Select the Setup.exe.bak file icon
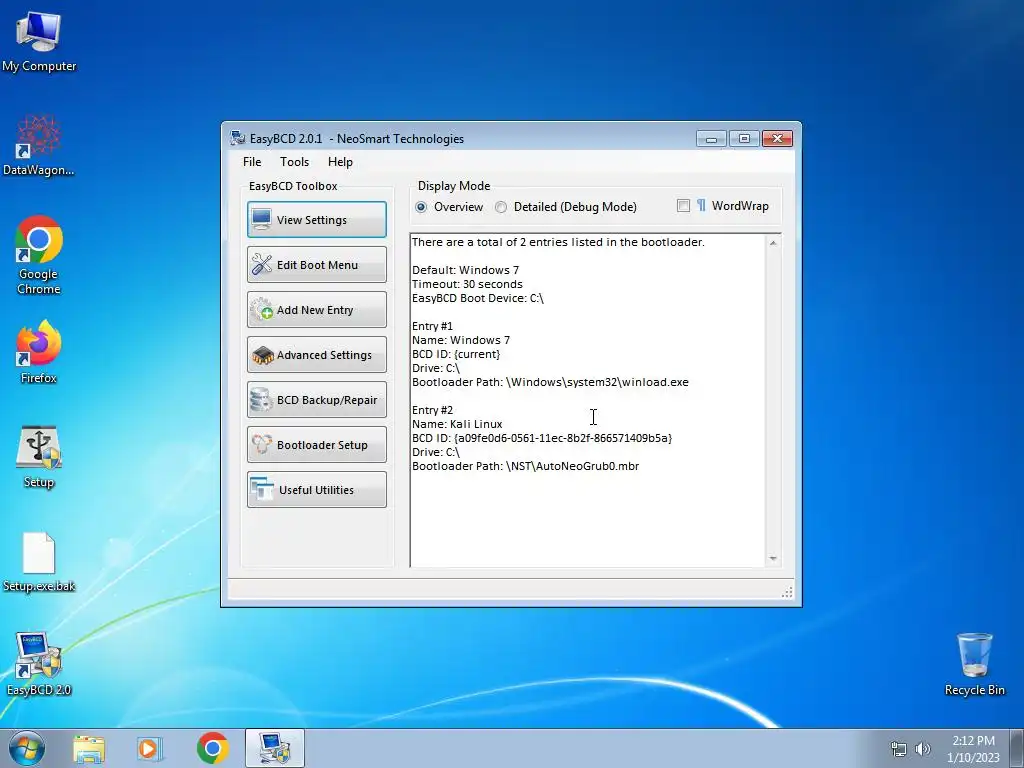 (x=39, y=562)
